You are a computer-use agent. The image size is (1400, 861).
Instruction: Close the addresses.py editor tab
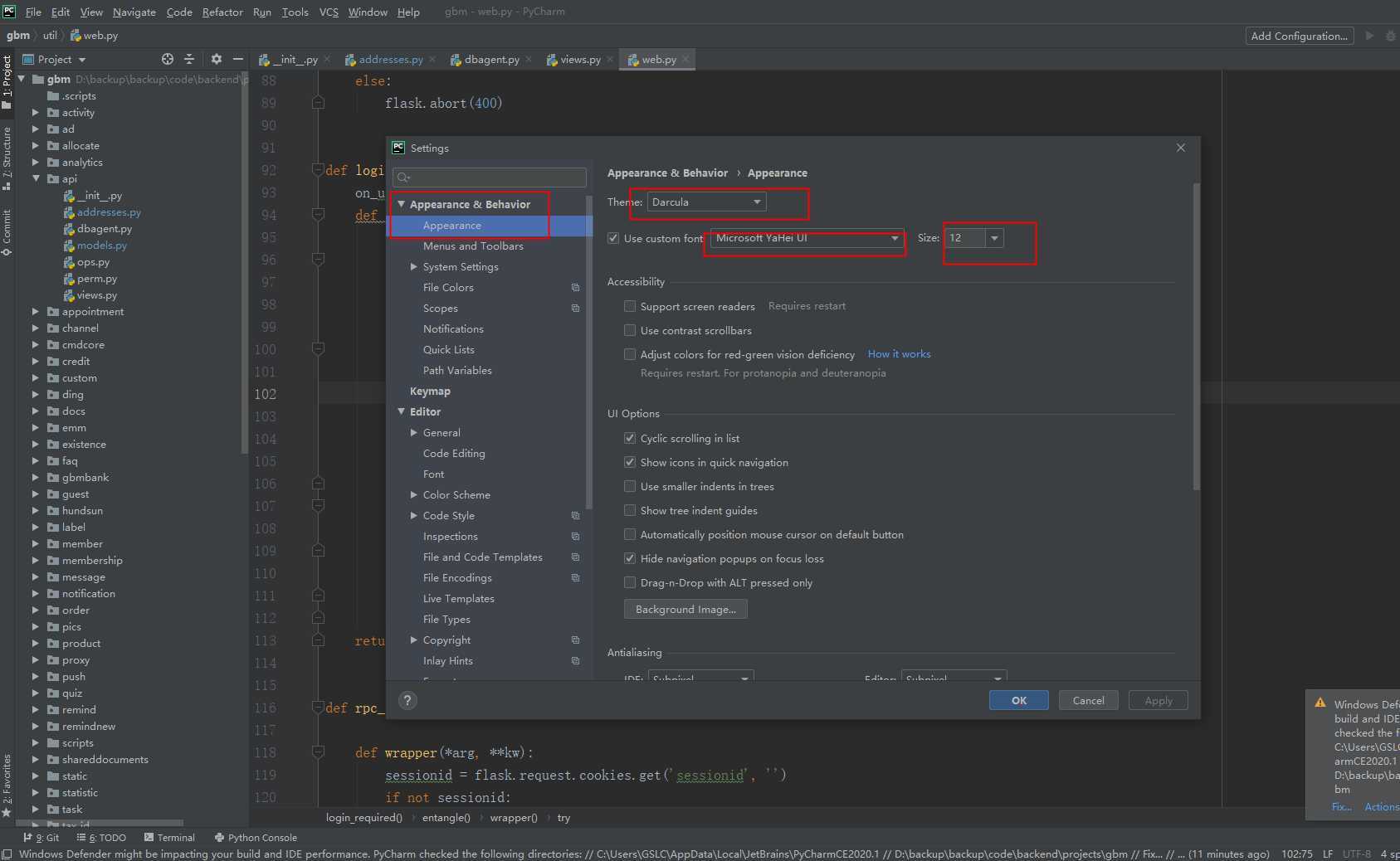(433, 59)
